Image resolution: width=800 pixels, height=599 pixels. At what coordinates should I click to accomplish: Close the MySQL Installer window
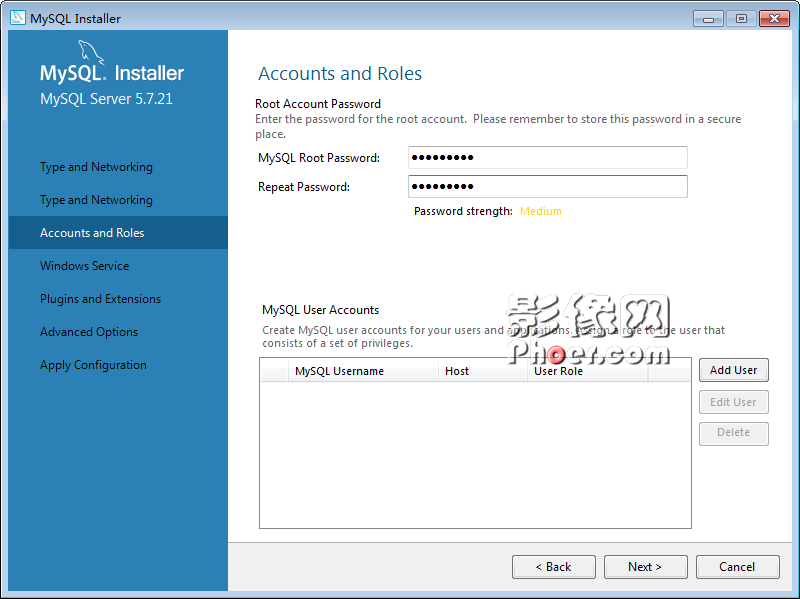click(774, 19)
